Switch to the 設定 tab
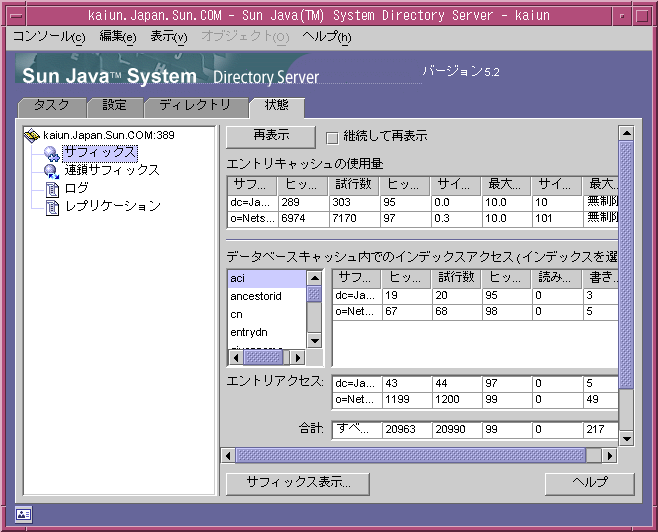This screenshot has height=532, width=658. pos(115,107)
